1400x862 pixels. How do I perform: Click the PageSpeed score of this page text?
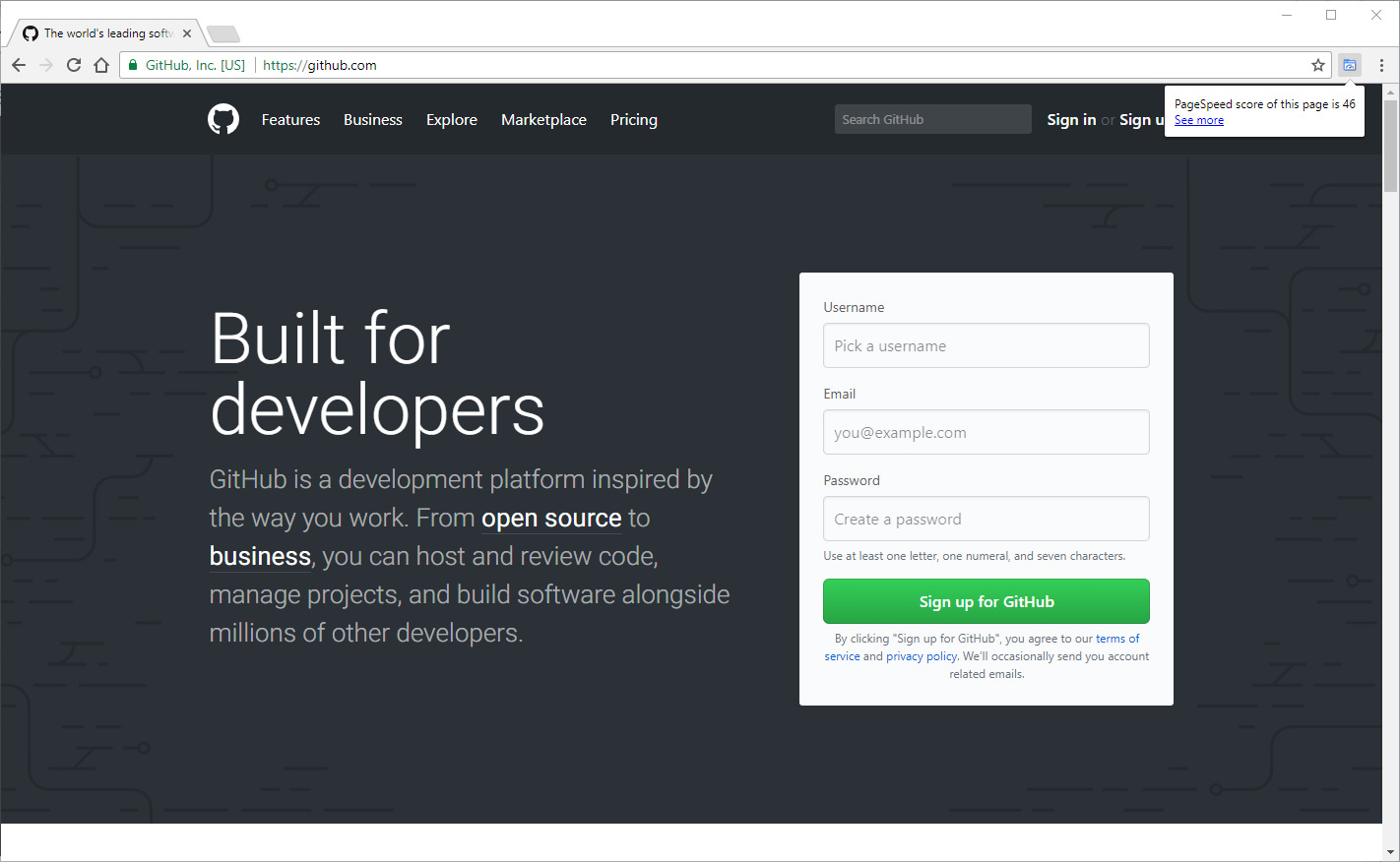[x=1265, y=103]
